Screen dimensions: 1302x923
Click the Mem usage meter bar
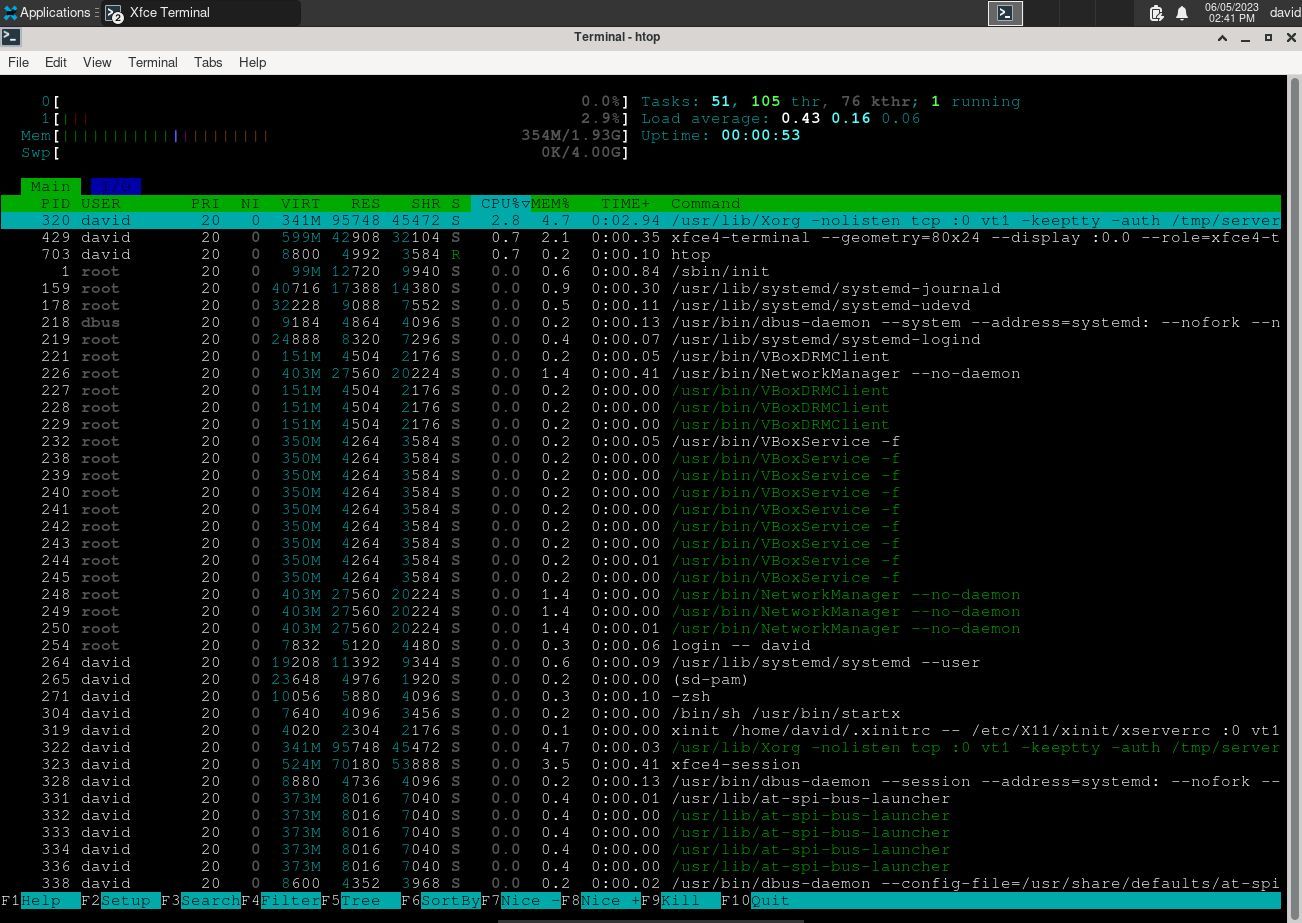coord(325,135)
